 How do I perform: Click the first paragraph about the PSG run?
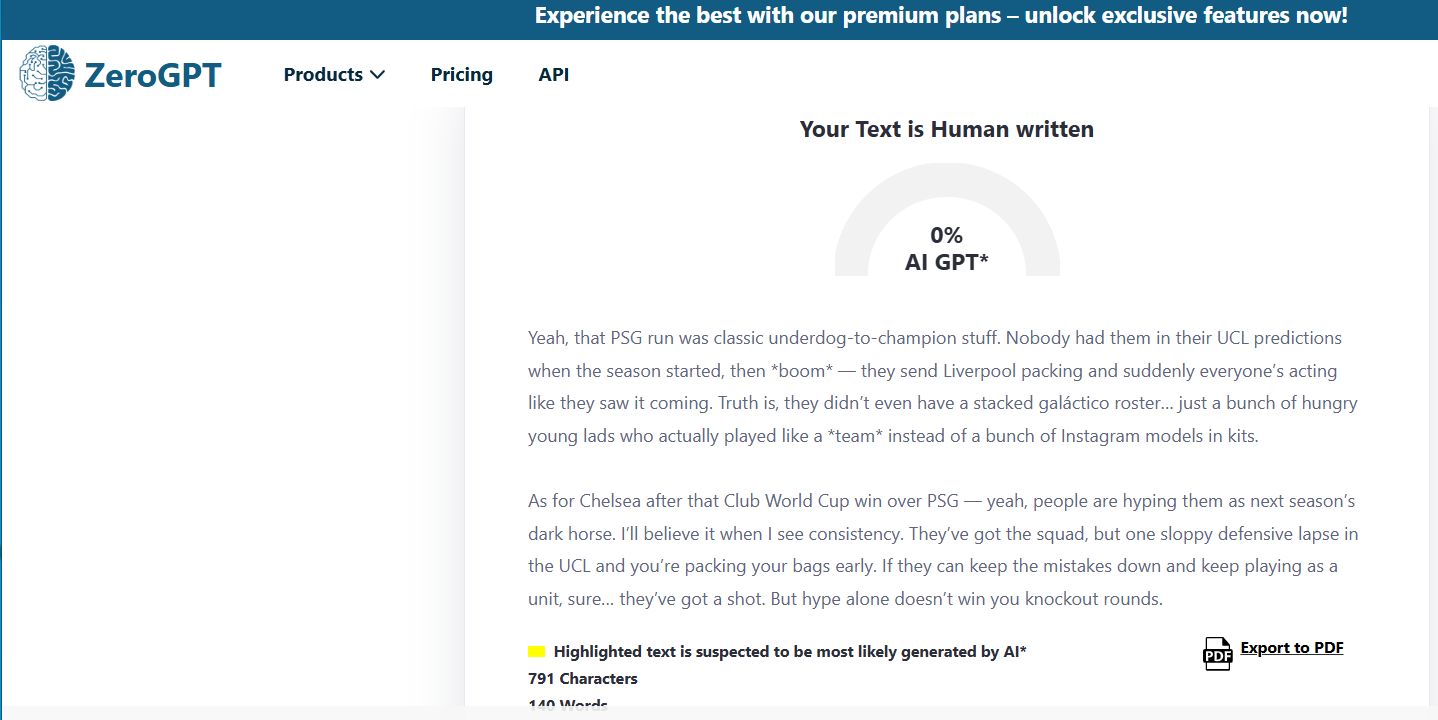coord(943,387)
